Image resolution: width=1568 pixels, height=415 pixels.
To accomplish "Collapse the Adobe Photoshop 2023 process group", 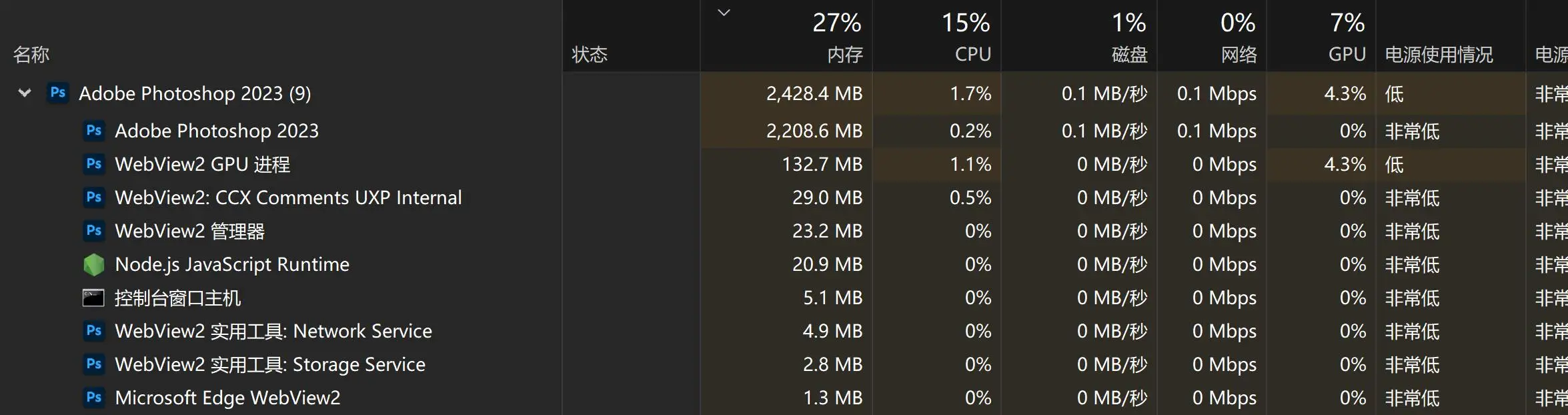I will point(25,93).
